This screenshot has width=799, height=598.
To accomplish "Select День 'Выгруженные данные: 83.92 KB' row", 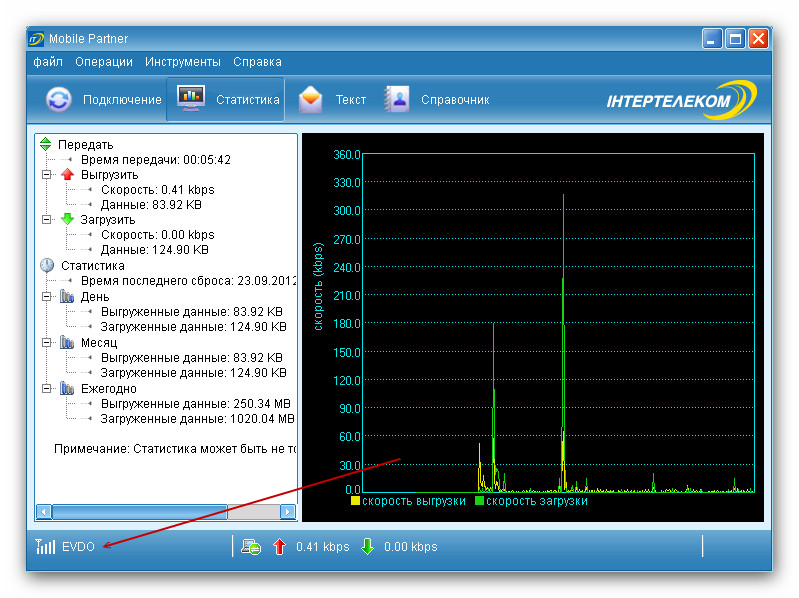I will pyautogui.click(x=192, y=312).
